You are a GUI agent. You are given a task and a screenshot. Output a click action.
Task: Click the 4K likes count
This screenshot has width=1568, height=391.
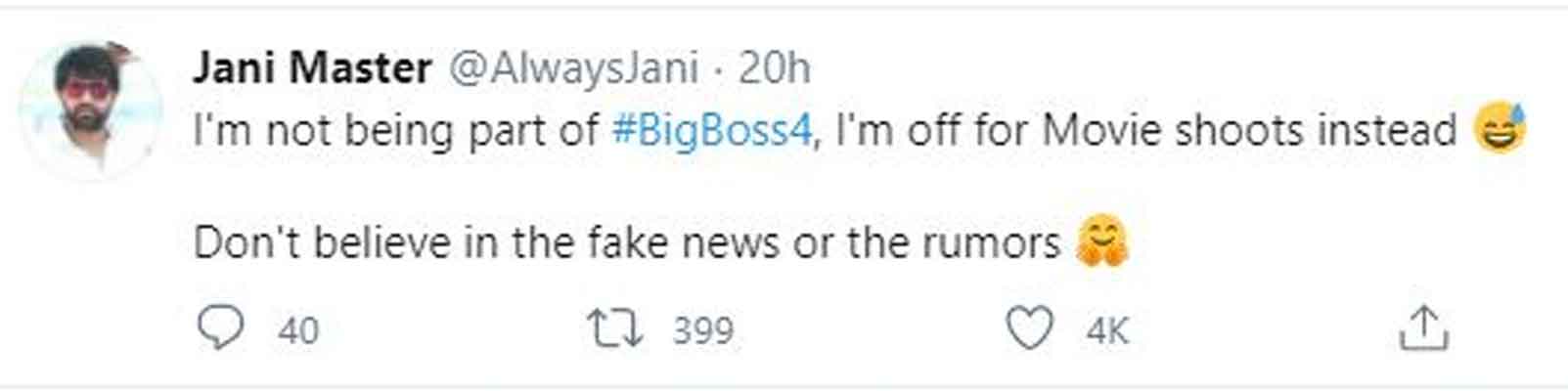coord(1107,330)
